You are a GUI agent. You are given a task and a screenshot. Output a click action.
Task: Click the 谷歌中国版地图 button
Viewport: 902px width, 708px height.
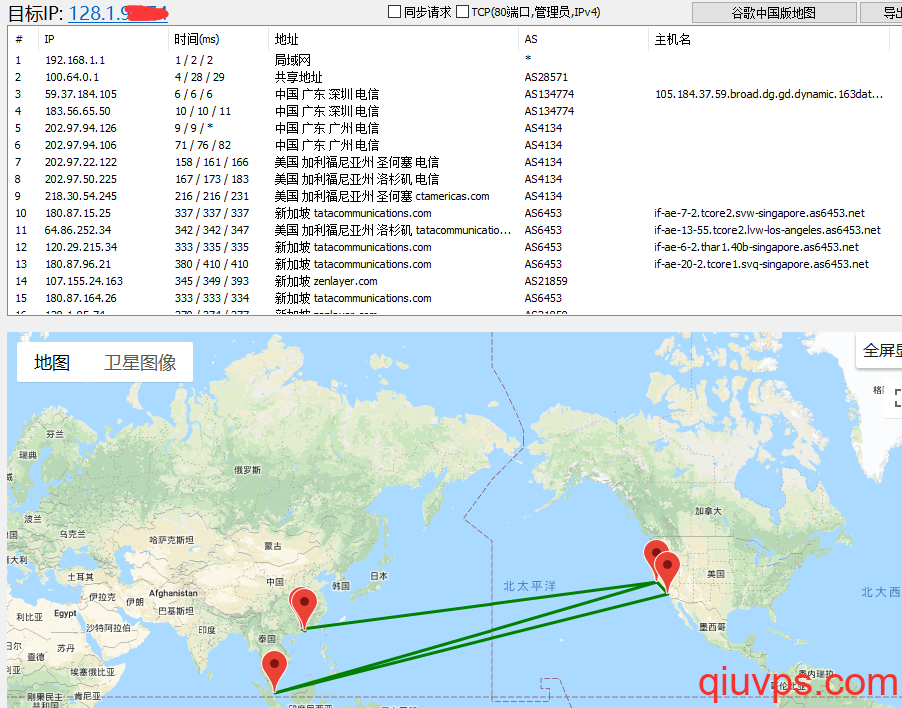tap(774, 13)
